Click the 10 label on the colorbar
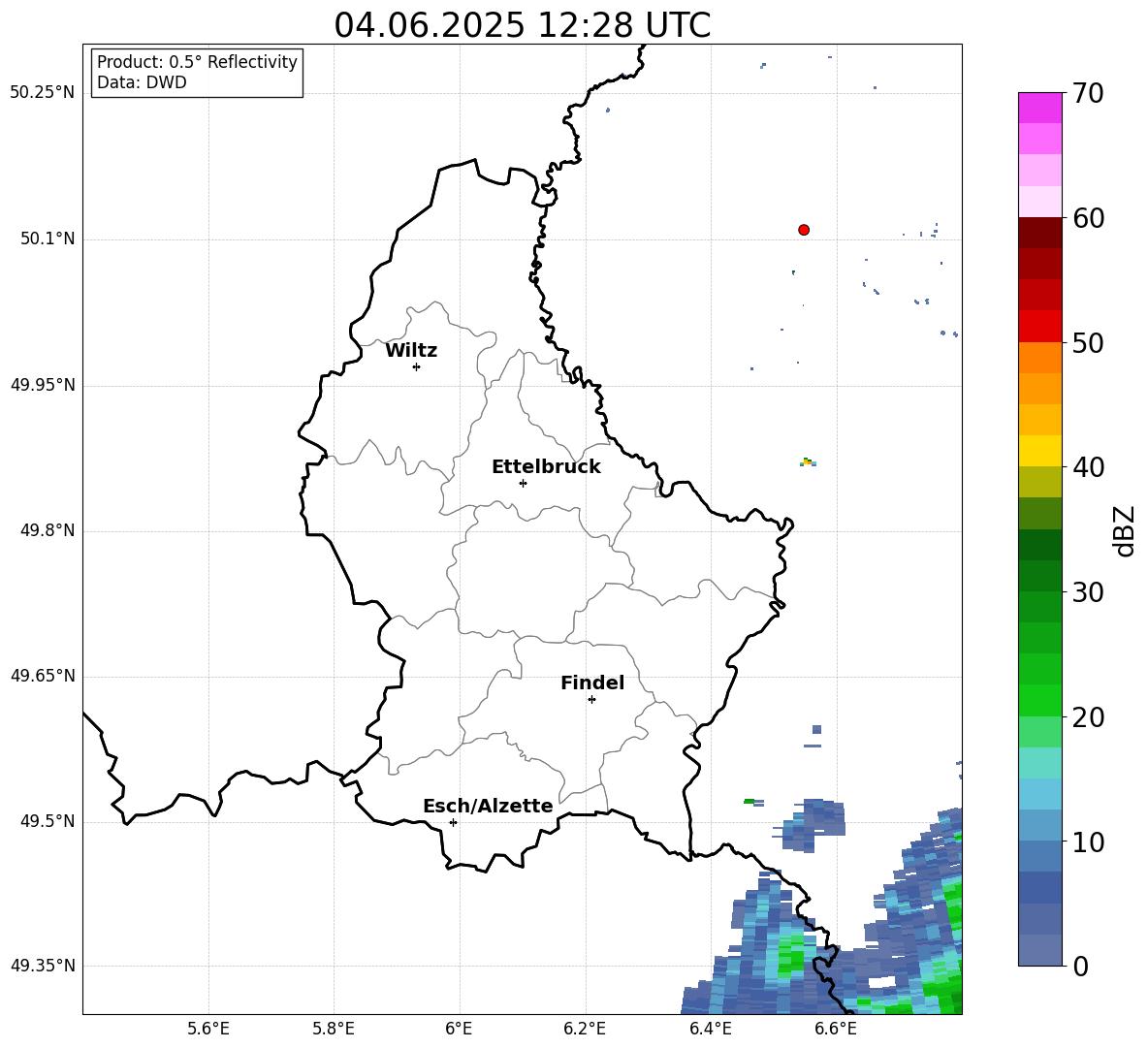This screenshot has width=1148, height=1048. [x=1088, y=842]
